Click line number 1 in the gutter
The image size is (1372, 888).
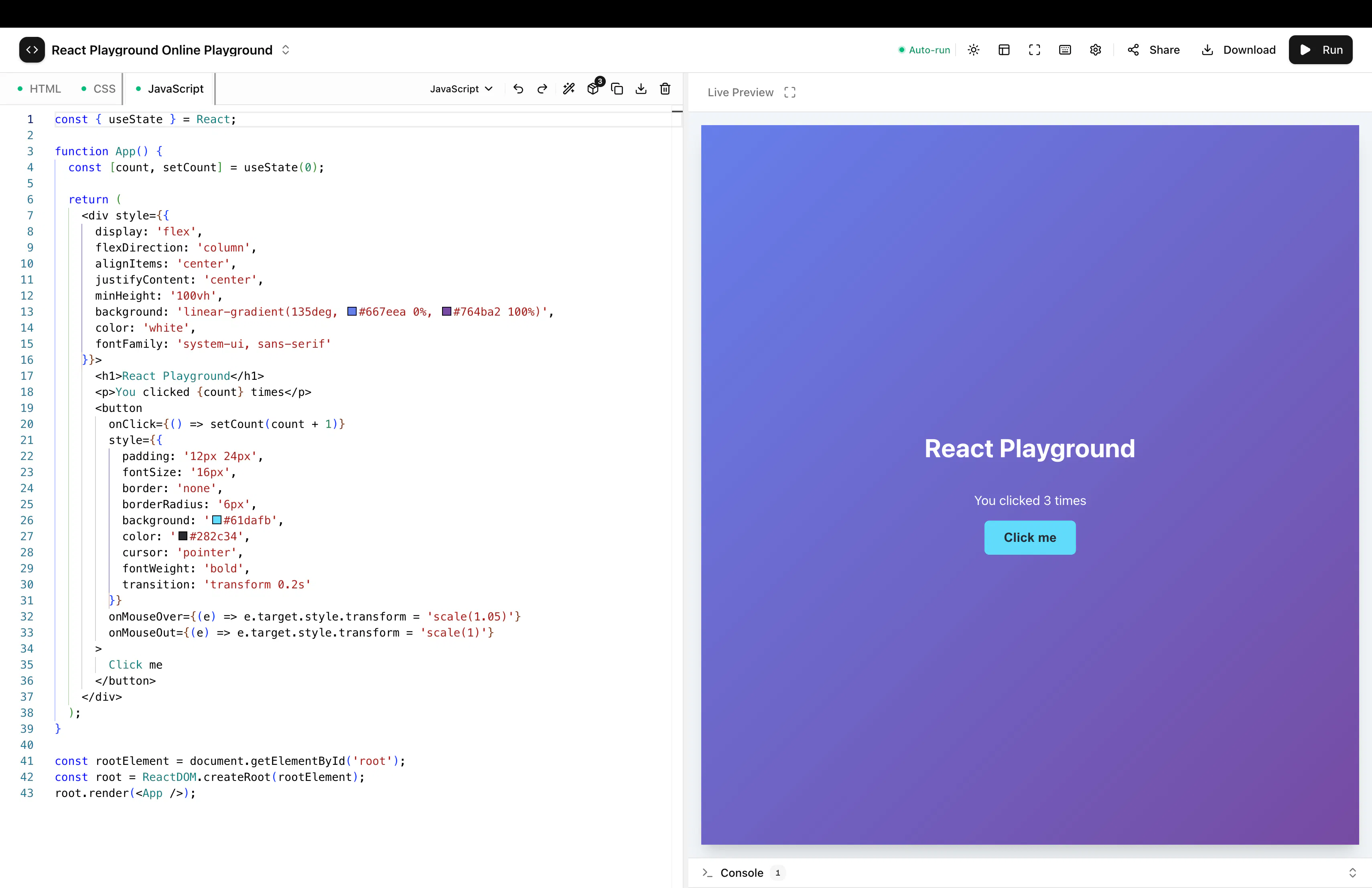(x=30, y=119)
